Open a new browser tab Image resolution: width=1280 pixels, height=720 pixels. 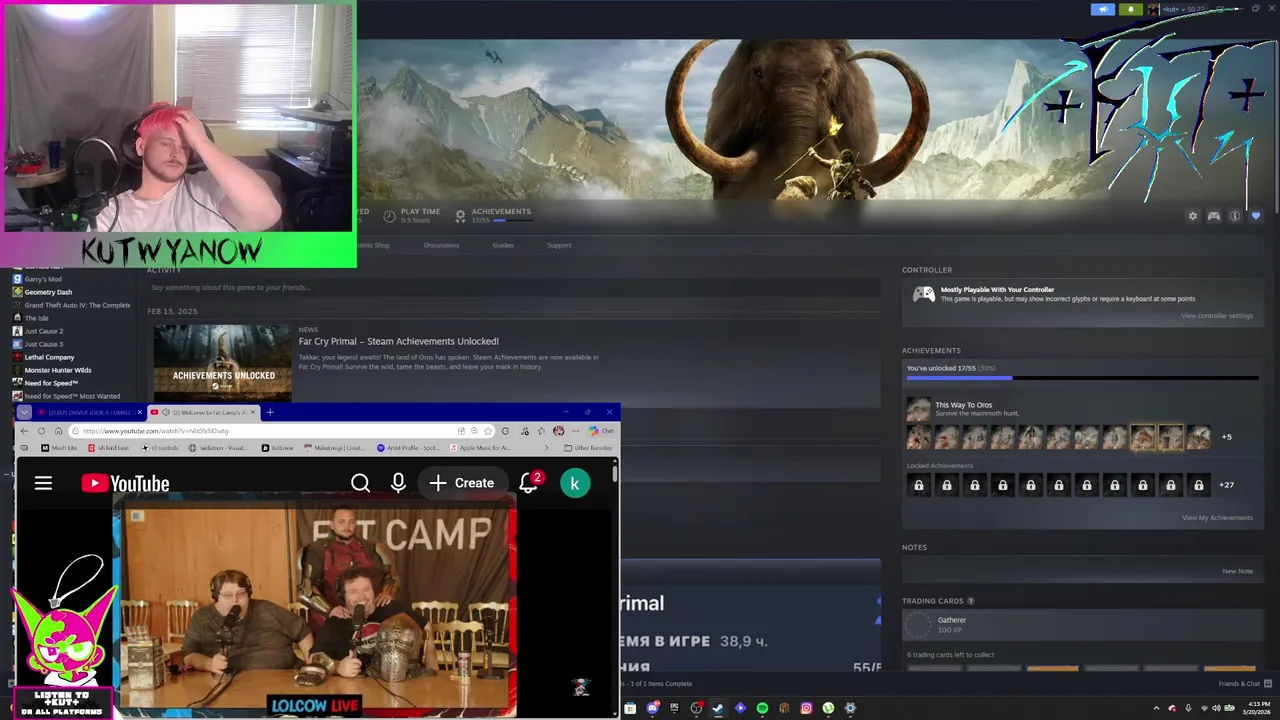(x=270, y=412)
